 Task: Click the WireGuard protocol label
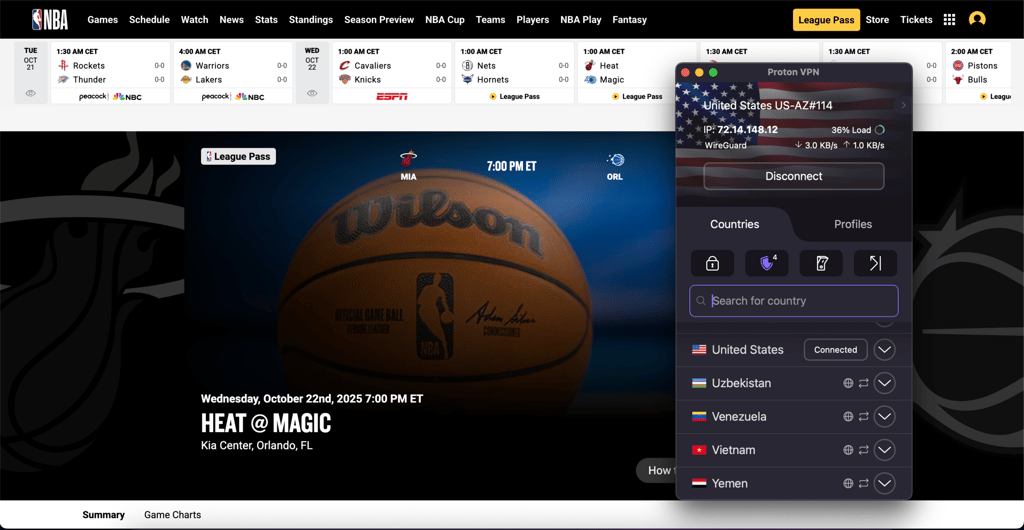[x=726, y=146]
